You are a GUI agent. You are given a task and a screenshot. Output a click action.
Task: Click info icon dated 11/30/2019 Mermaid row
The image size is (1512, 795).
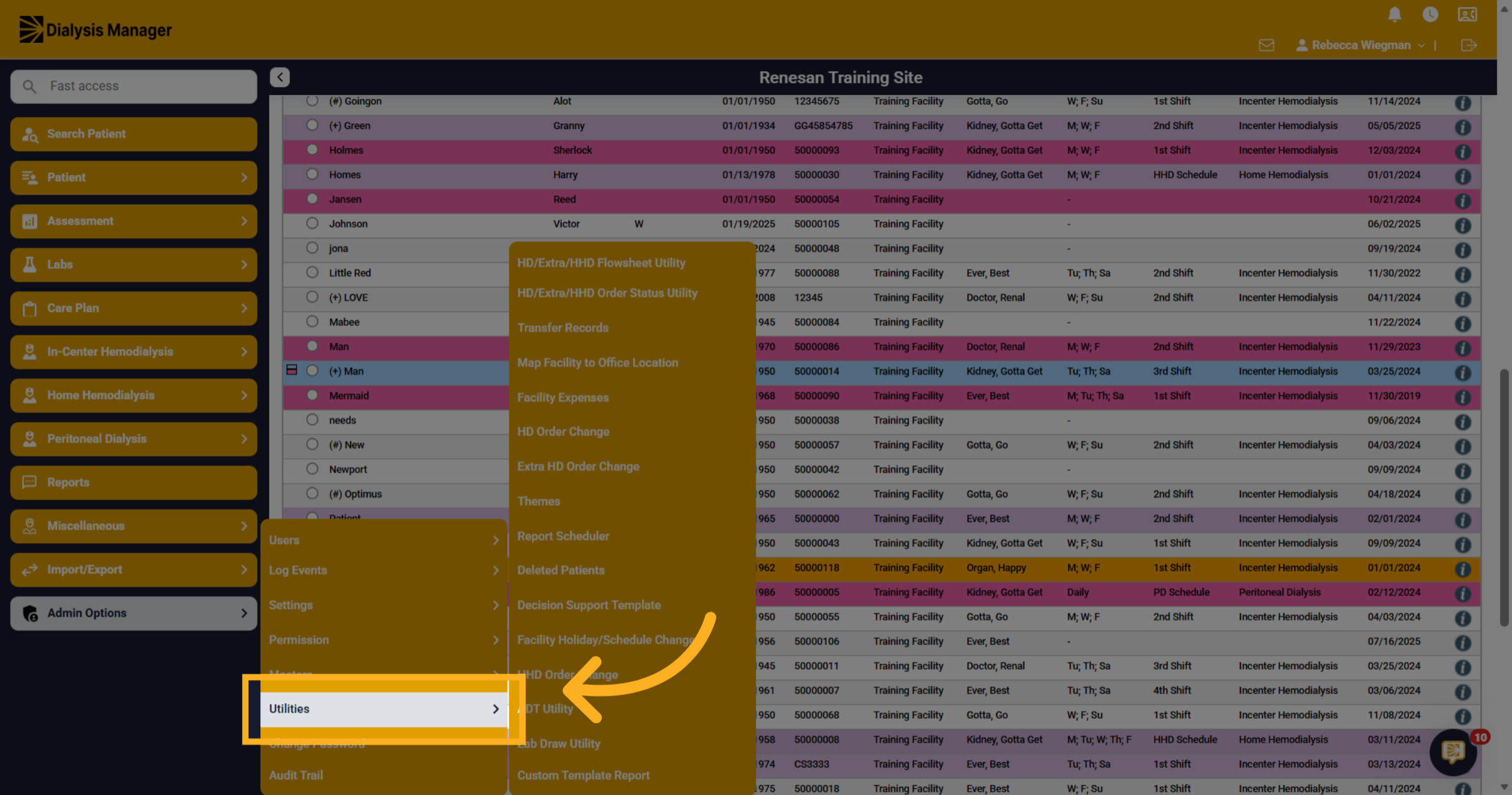(1463, 397)
